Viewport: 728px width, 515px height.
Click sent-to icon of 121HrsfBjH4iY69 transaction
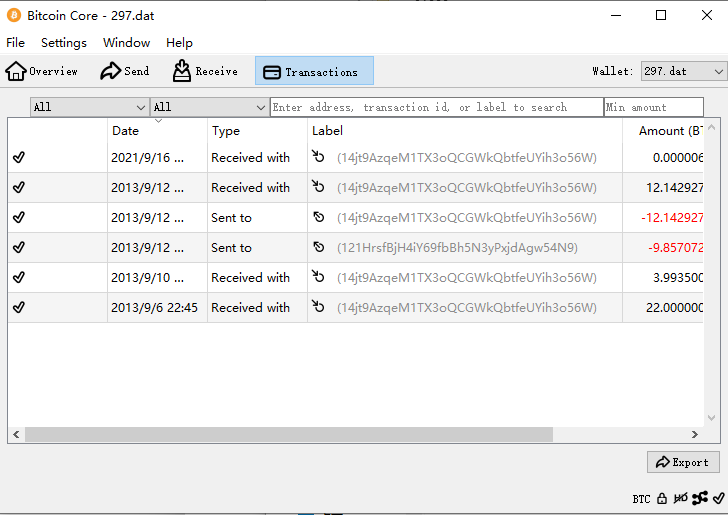(x=319, y=248)
